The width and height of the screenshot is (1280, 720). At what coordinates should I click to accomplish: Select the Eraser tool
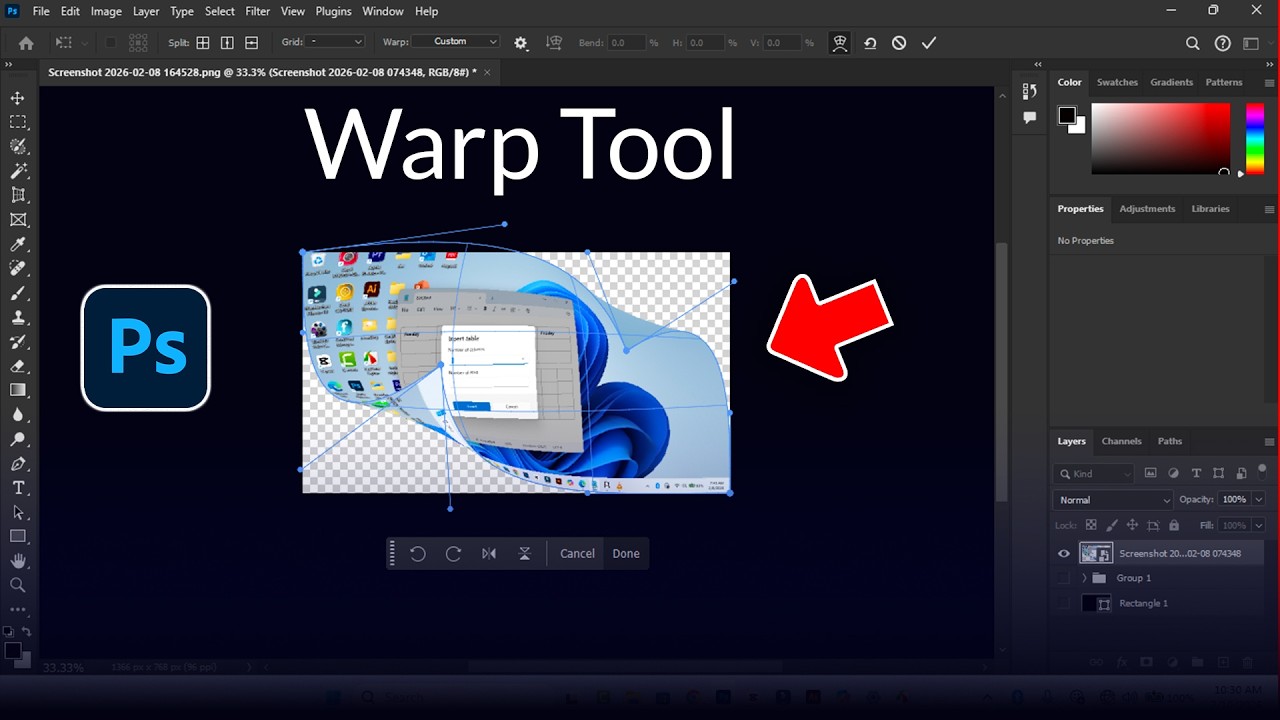click(x=18, y=366)
